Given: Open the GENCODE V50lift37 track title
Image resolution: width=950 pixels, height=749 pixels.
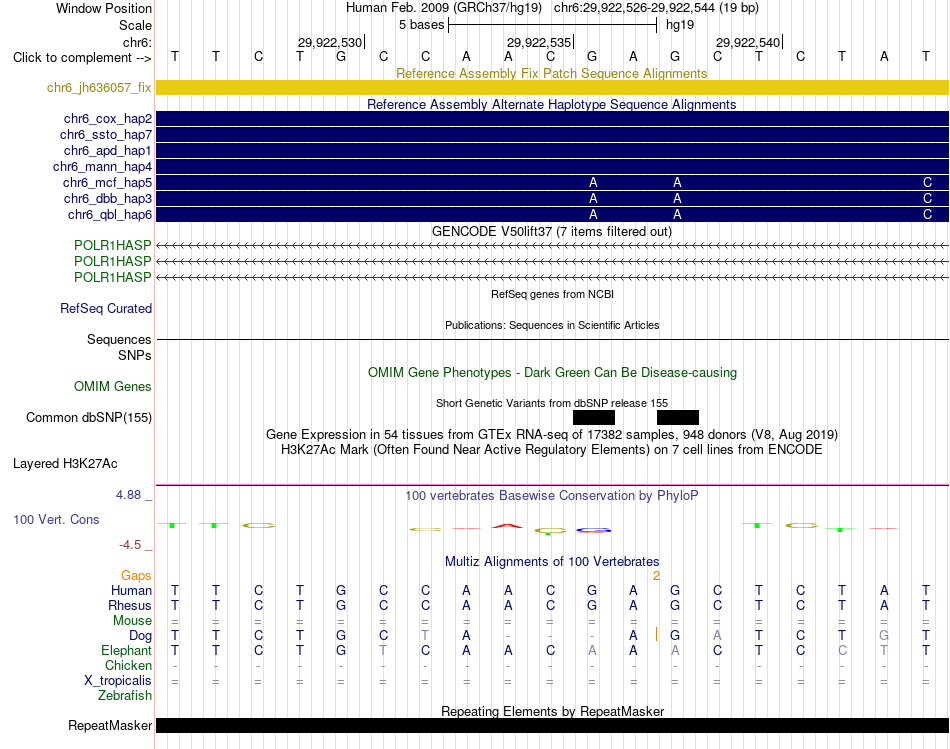Looking at the screenshot, I should pyautogui.click(x=551, y=231).
